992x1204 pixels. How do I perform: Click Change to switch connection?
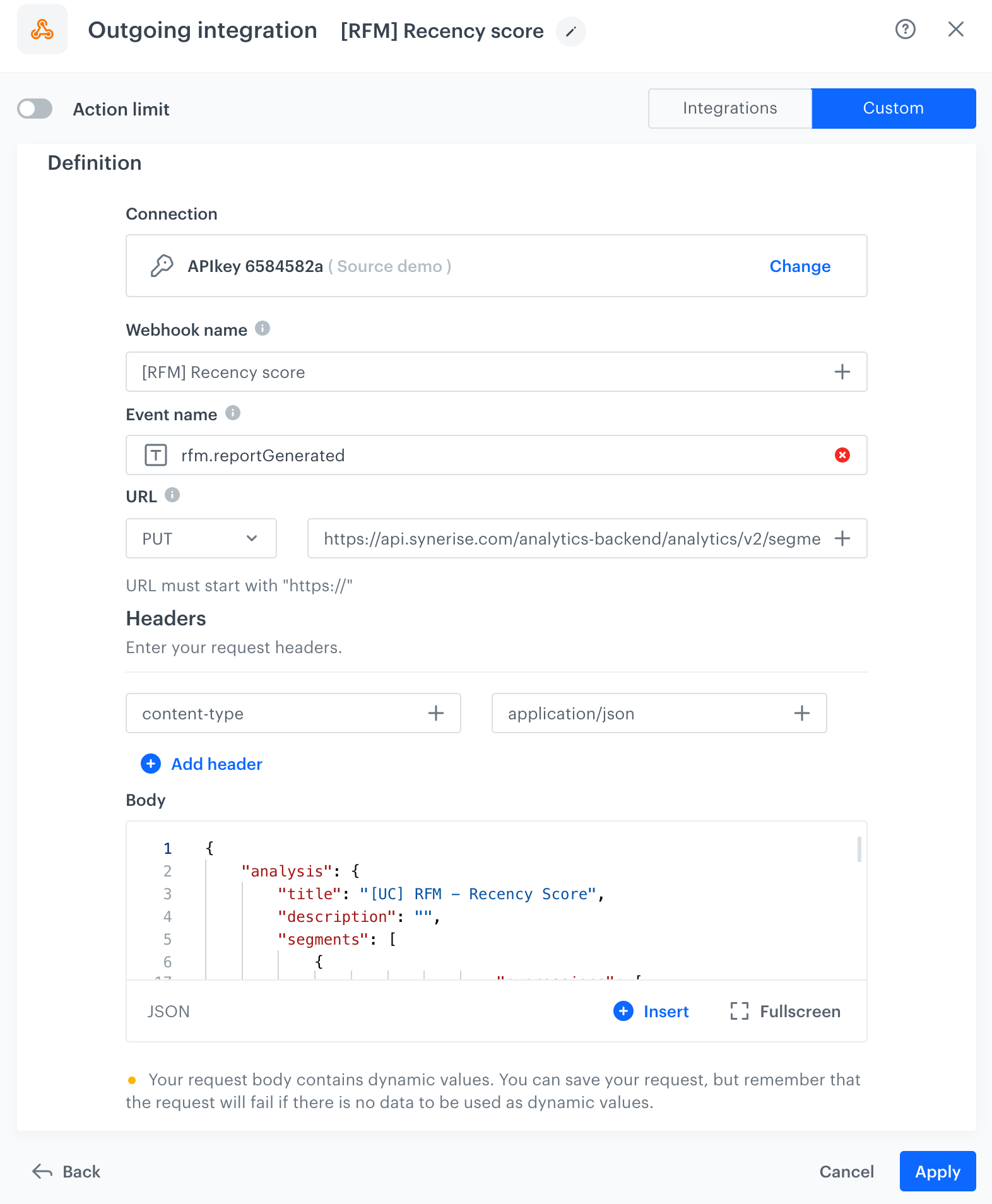pos(800,266)
